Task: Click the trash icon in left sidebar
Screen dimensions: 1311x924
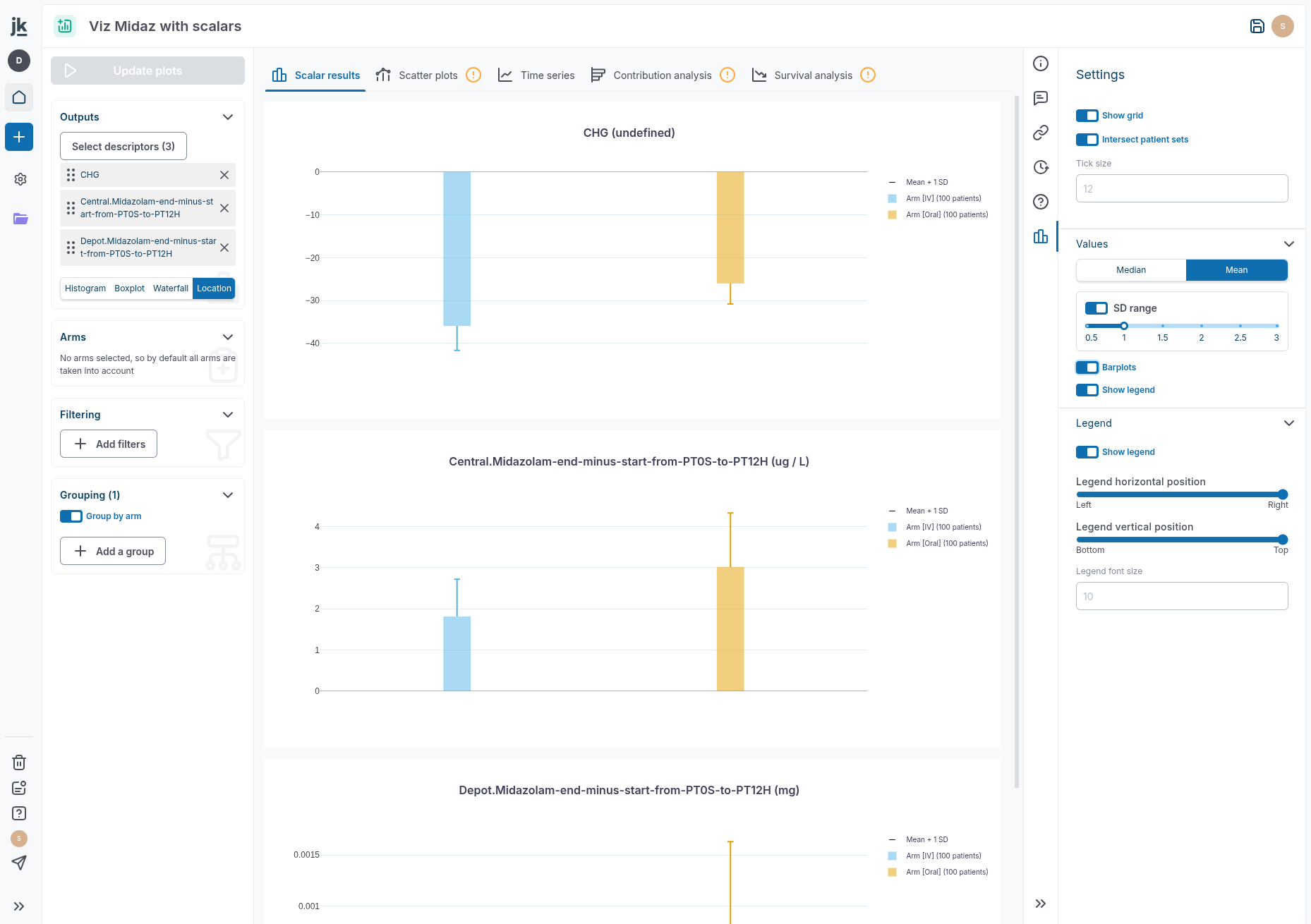Action: pos(19,762)
